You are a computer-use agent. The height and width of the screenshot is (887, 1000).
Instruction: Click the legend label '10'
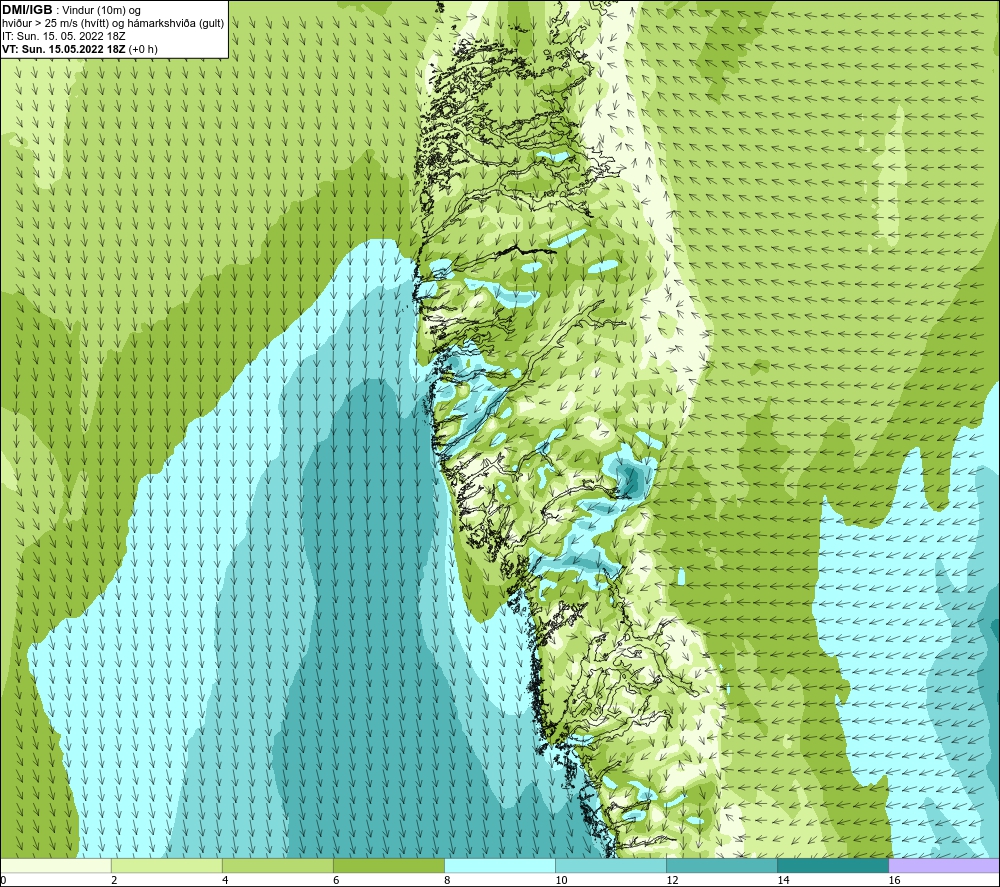tap(561, 881)
